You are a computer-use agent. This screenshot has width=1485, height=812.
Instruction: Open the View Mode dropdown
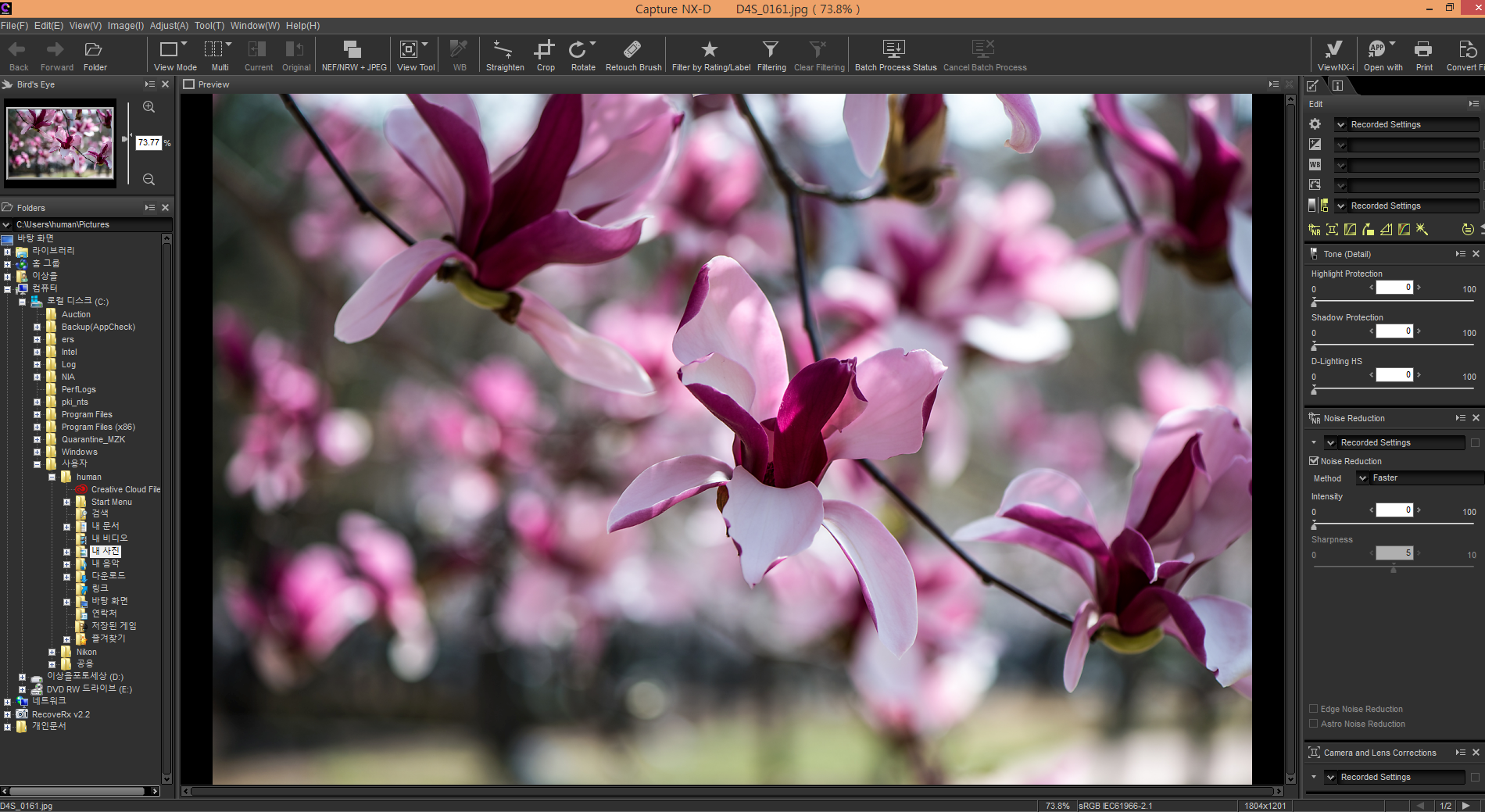click(184, 45)
